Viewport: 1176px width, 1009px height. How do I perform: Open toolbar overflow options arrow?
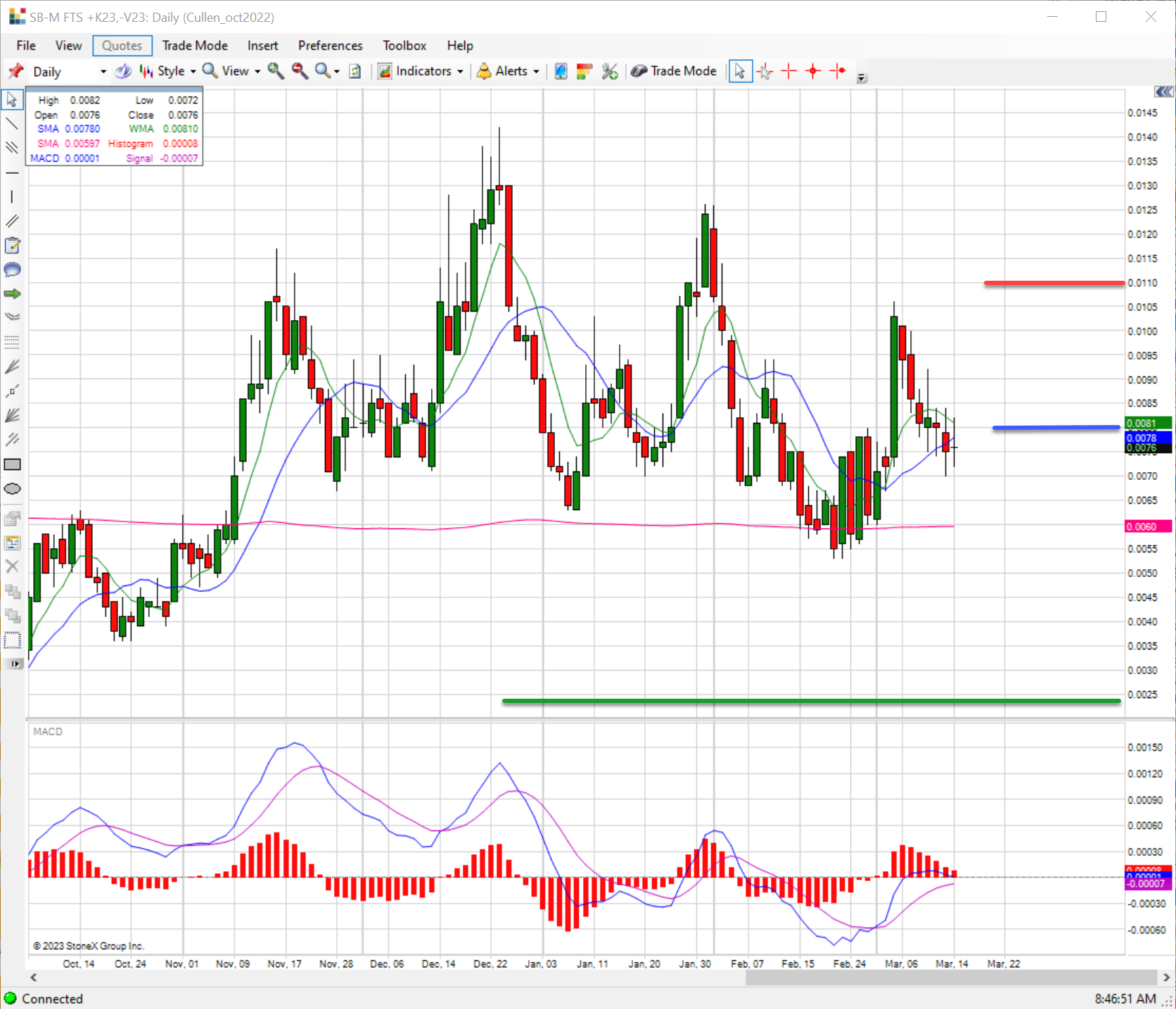(x=862, y=78)
